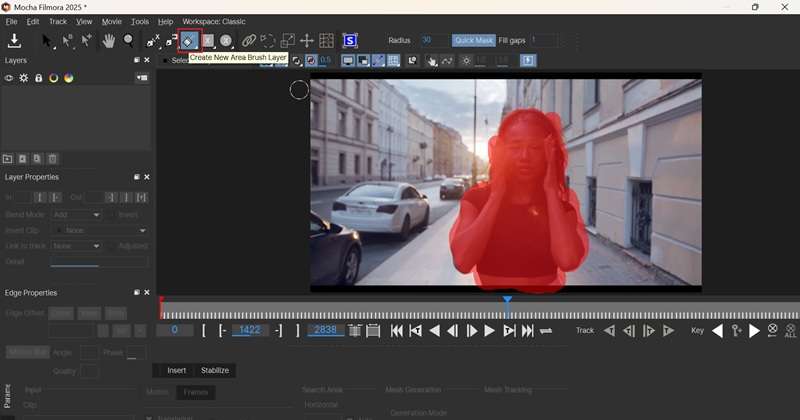Open the Help menu
The image size is (800, 420).
pos(165,21)
